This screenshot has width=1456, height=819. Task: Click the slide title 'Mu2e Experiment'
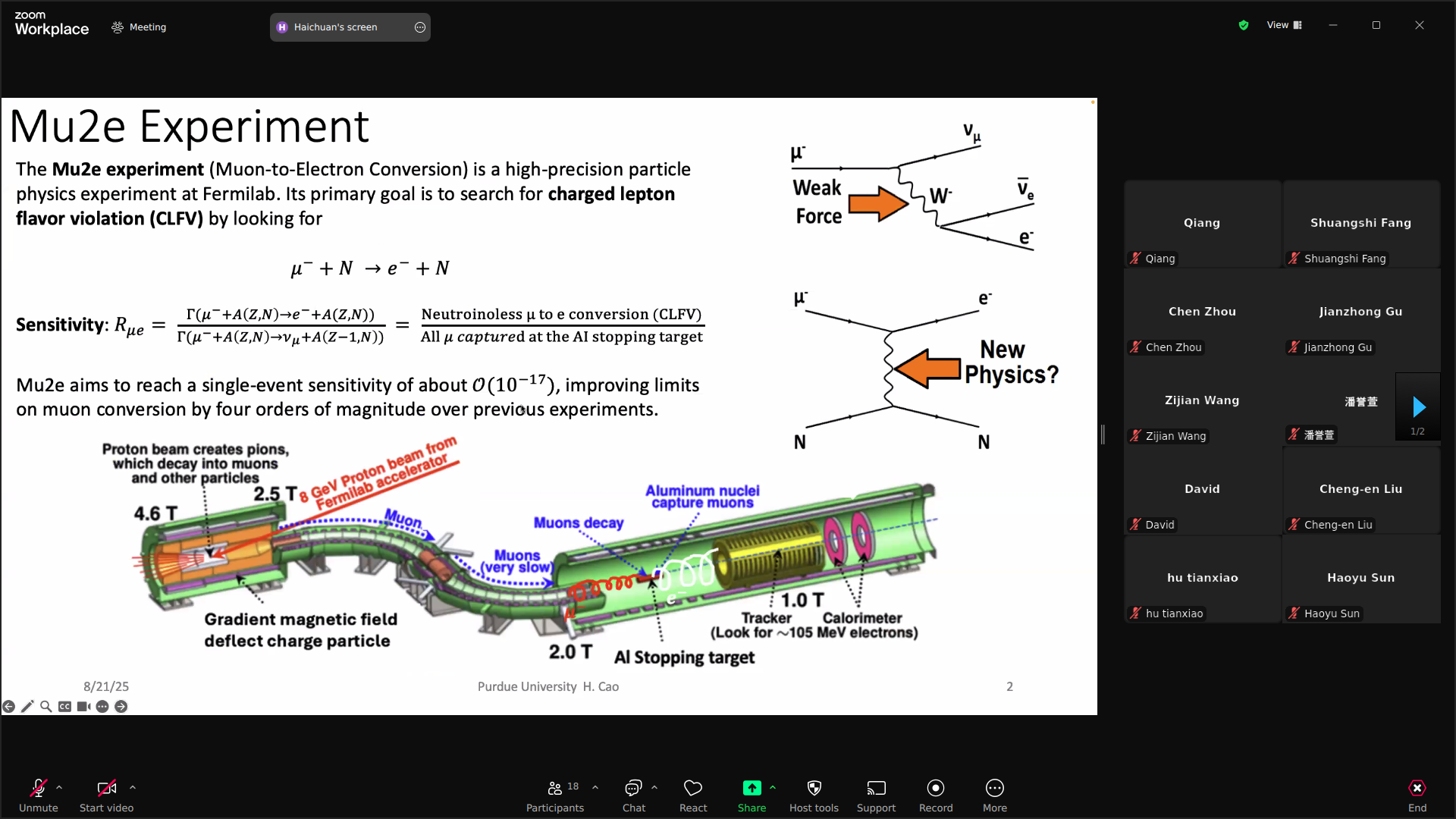tap(189, 126)
